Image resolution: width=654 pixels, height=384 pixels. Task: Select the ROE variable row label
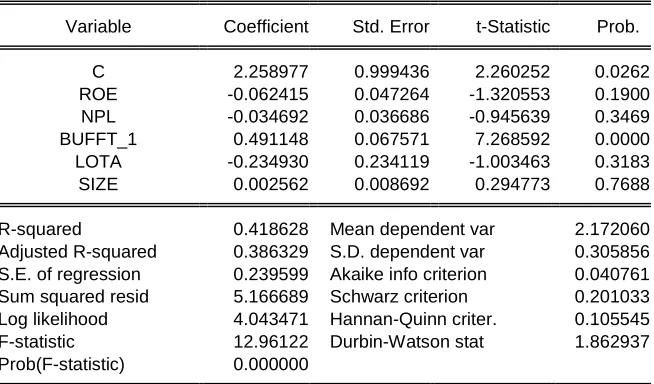(98, 94)
